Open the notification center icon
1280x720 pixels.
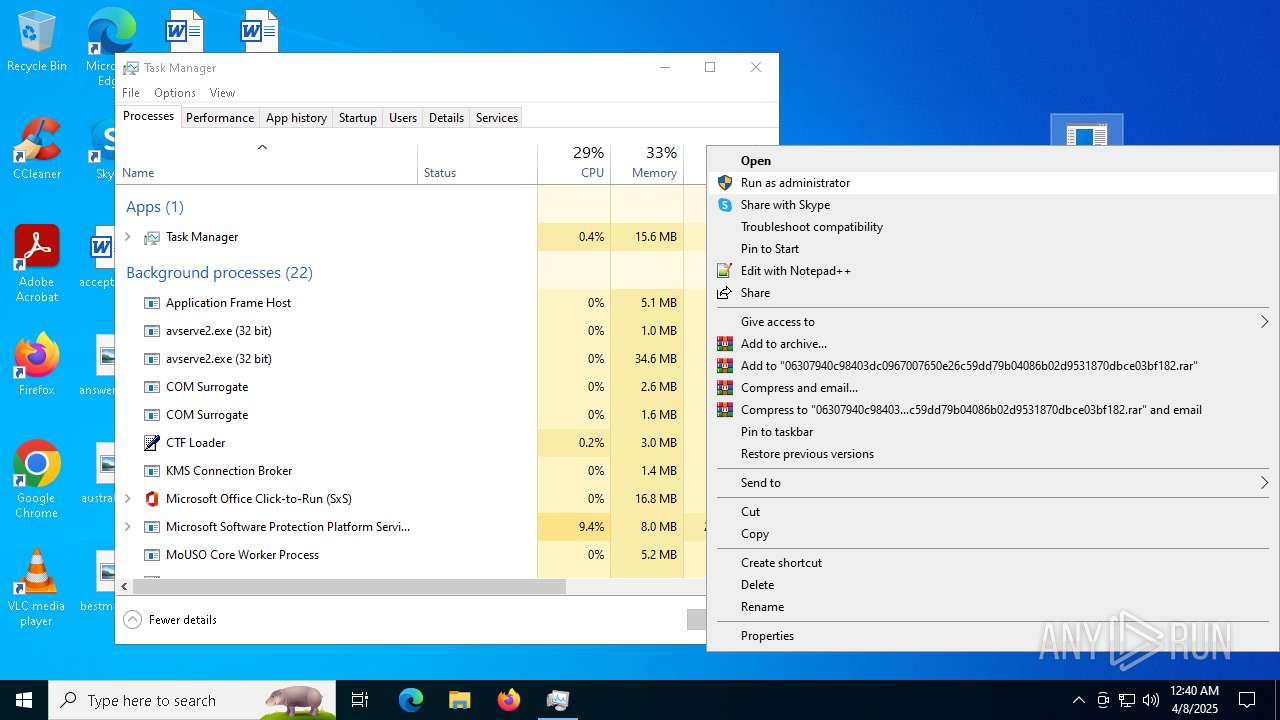pos(1247,700)
